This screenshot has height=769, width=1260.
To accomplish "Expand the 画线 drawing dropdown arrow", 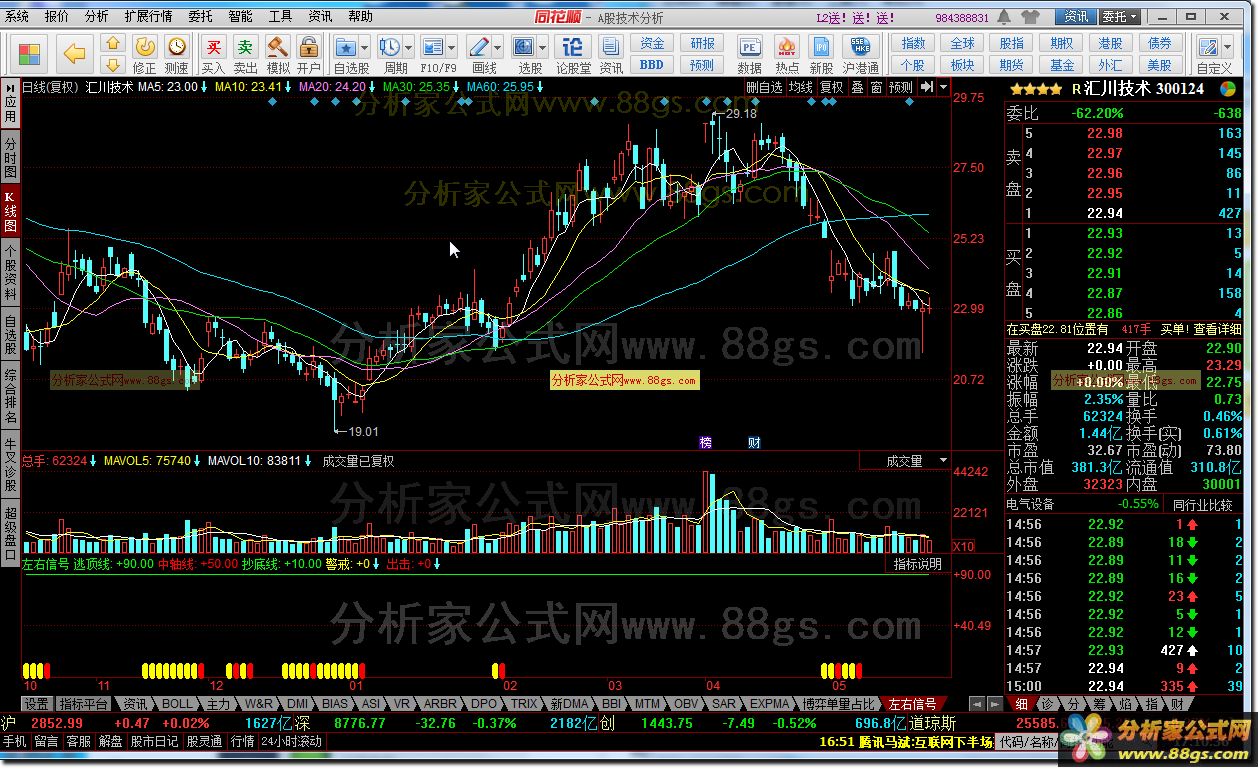I will (x=498, y=47).
